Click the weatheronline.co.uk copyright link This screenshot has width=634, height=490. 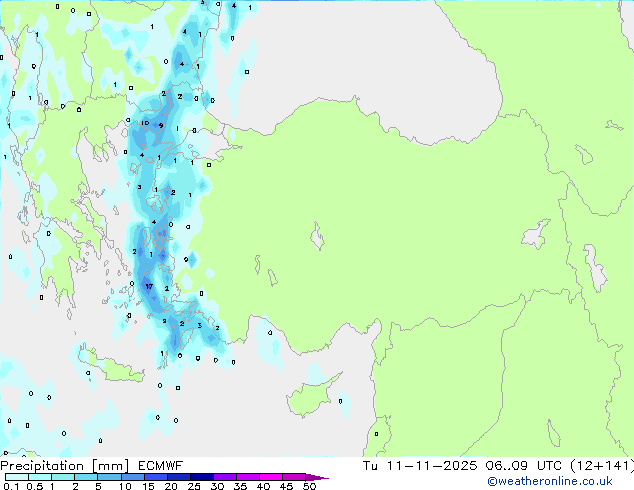coord(550,481)
